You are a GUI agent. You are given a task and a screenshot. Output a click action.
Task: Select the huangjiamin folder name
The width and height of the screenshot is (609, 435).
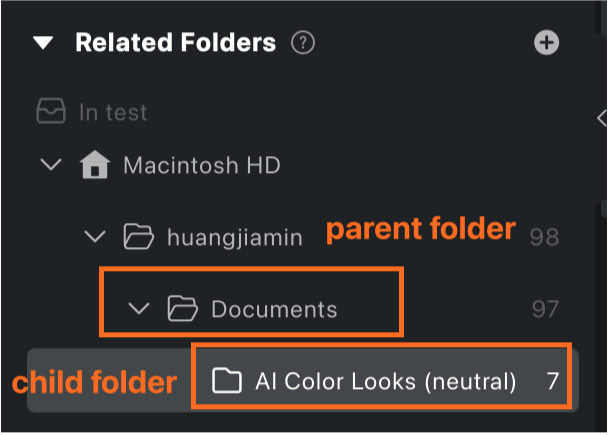(x=235, y=237)
